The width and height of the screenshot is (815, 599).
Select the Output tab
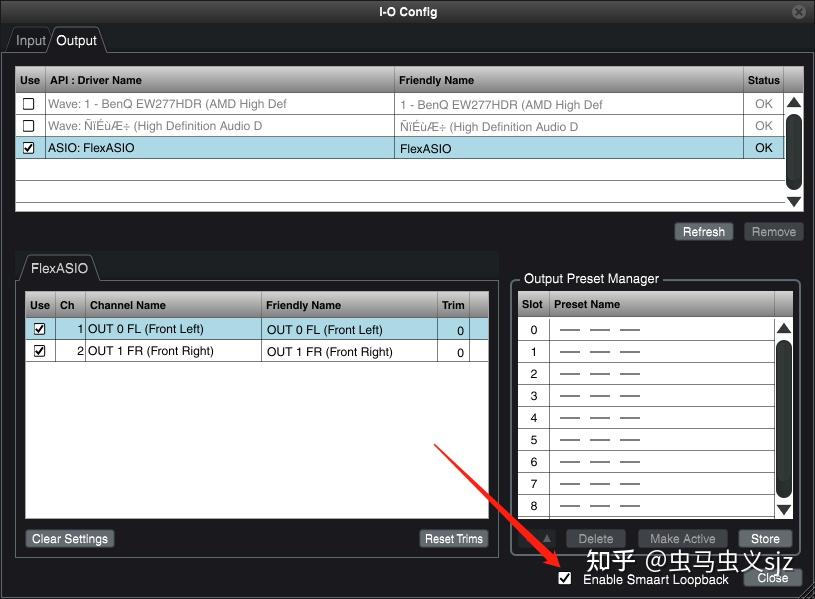(76, 41)
